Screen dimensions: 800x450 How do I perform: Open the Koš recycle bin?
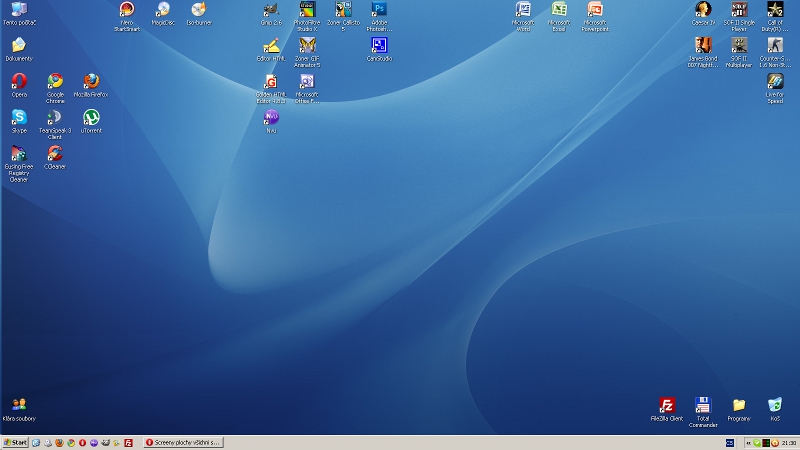click(775, 410)
